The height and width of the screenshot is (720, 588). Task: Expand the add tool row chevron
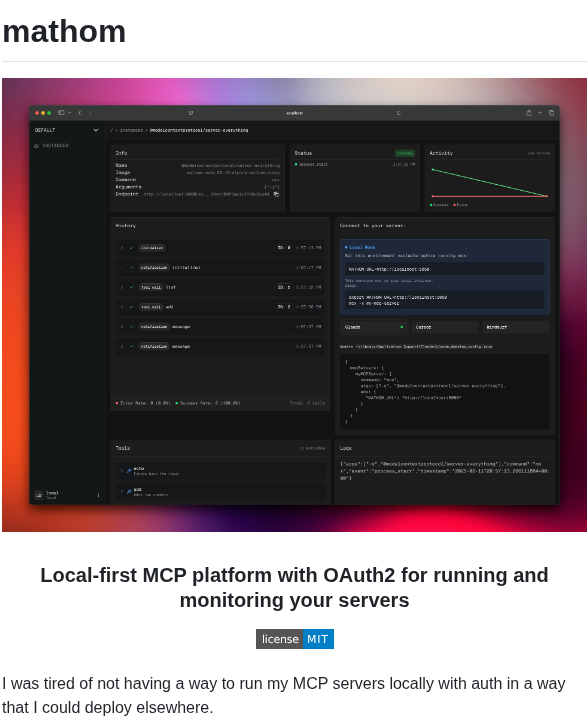click(122, 491)
